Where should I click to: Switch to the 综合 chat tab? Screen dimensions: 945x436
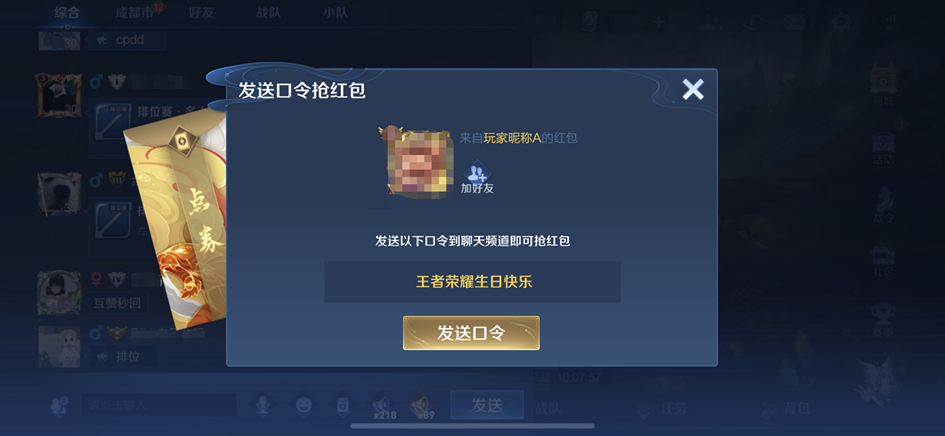pyautogui.click(x=67, y=13)
